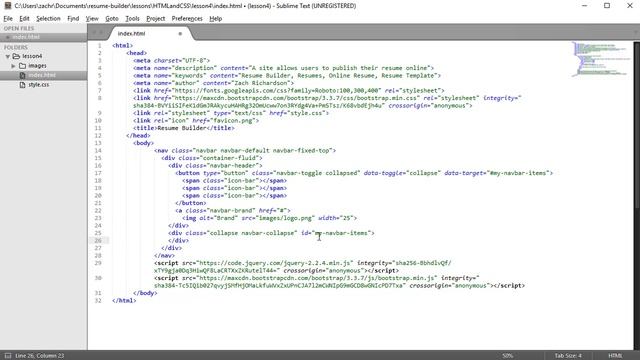640x360 pixels.
Task: Click the lesson4 folder icon in sidebar
Action: tap(16, 56)
